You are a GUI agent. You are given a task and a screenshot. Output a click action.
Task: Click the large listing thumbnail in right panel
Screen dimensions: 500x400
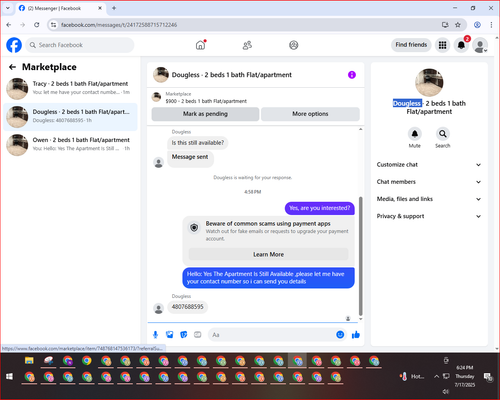[x=429, y=83]
